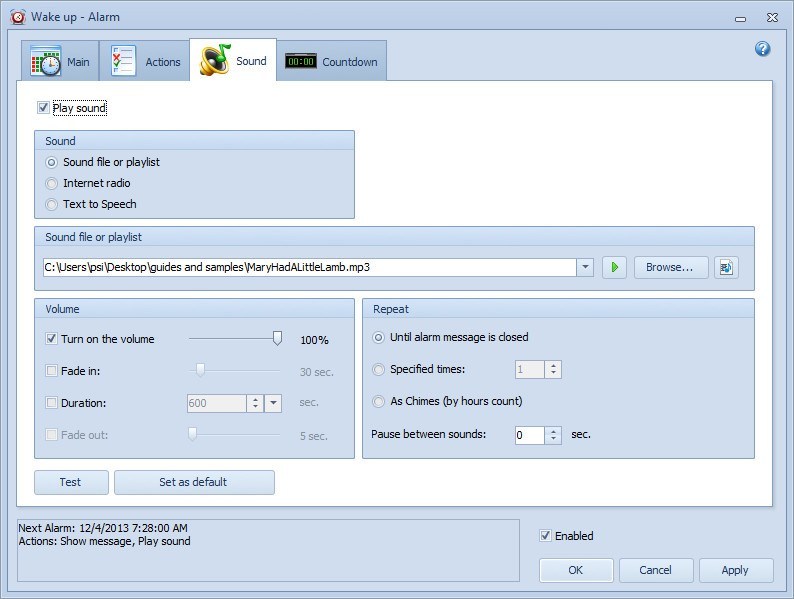This screenshot has height=599, width=794.
Task: Select Sound file or playlist radio option
Action: tap(51, 163)
